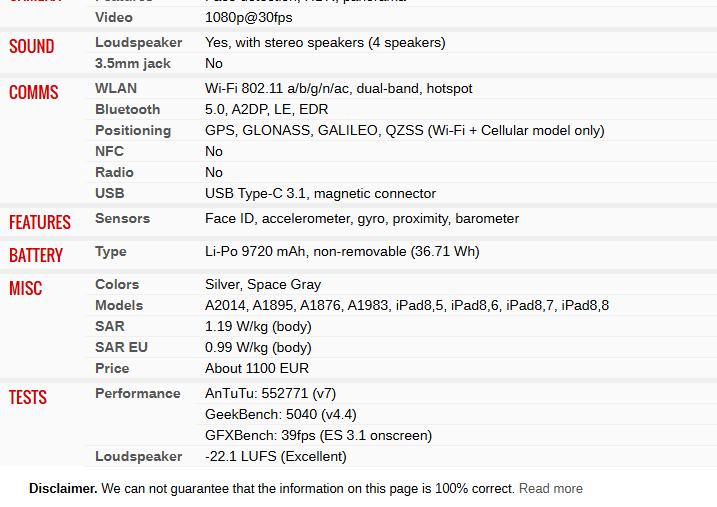
Task: Click the battery Type label
Action: [x=111, y=251]
